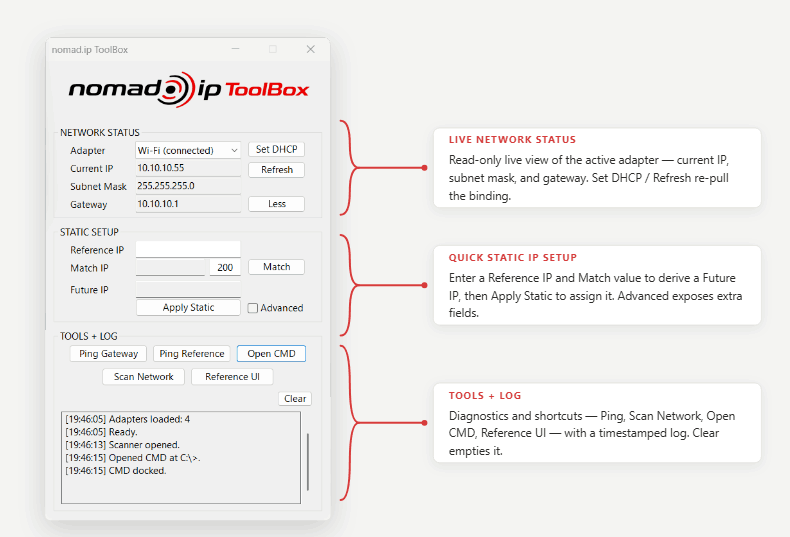Screen dimensions: 790x537
Task: Click Ping Reference button
Action: click(191, 354)
